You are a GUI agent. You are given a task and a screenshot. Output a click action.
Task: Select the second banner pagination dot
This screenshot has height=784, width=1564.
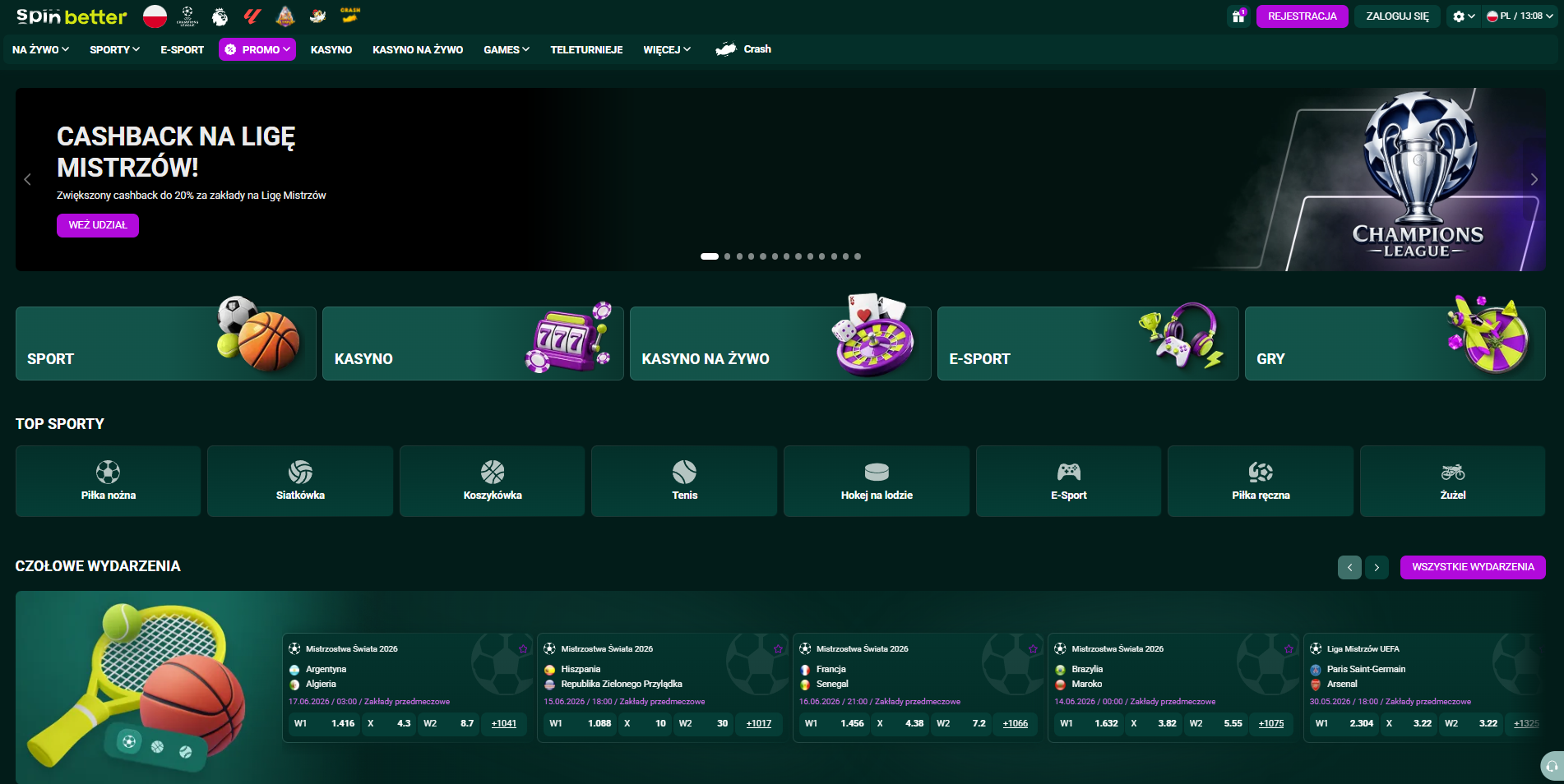pyautogui.click(x=727, y=256)
